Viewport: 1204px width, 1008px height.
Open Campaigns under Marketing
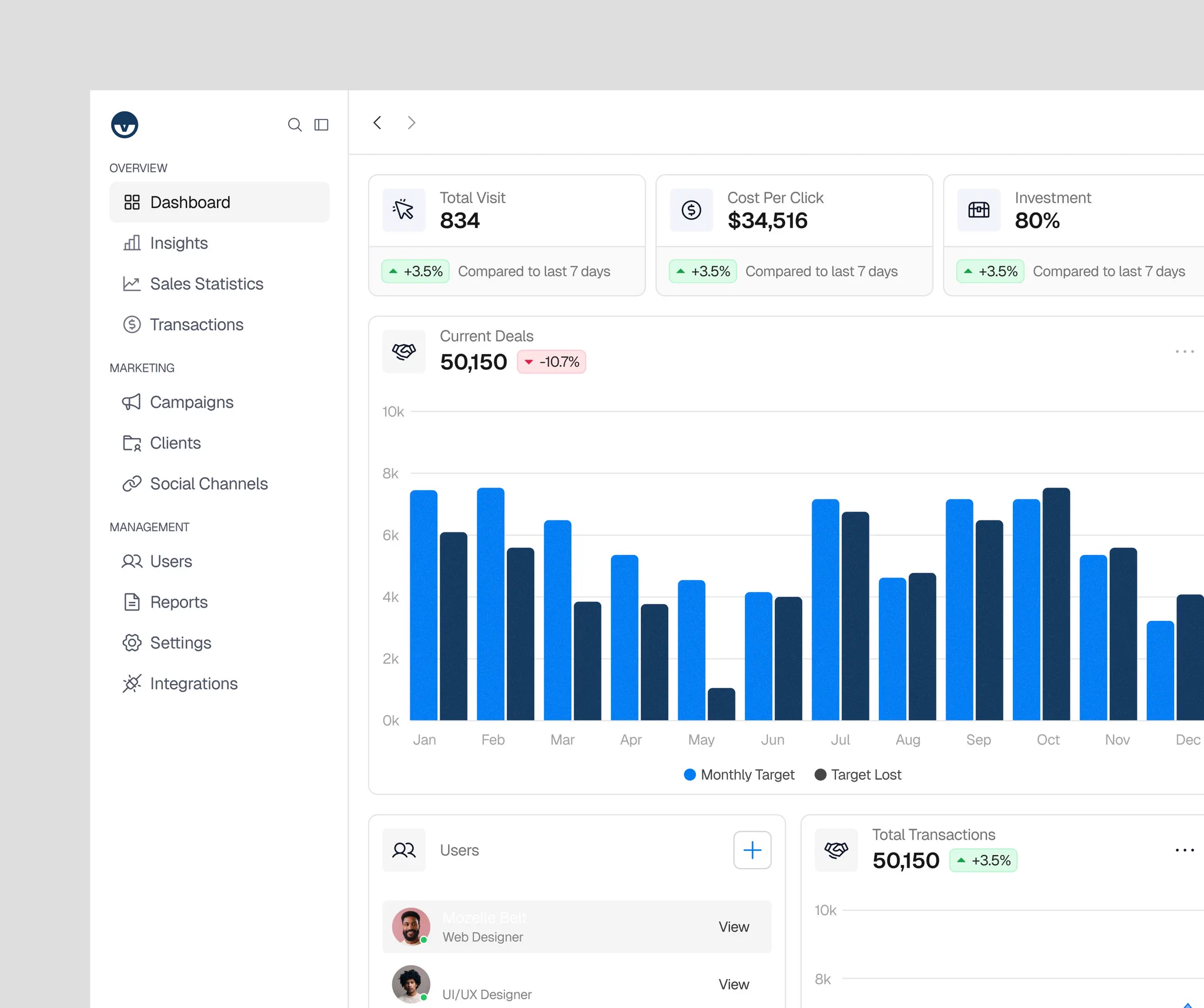[x=219, y=402]
